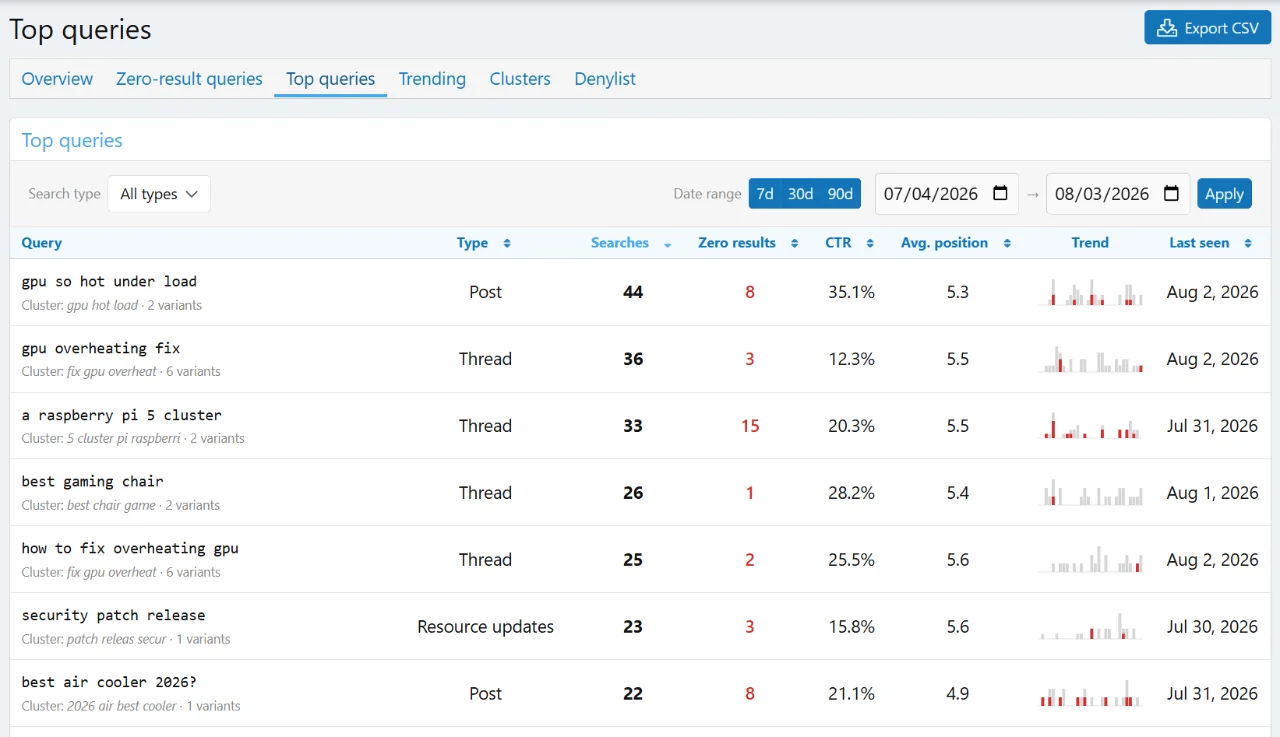Click the Export CSV download icon
The height and width of the screenshot is (737, 1280).
(1166, 28)
